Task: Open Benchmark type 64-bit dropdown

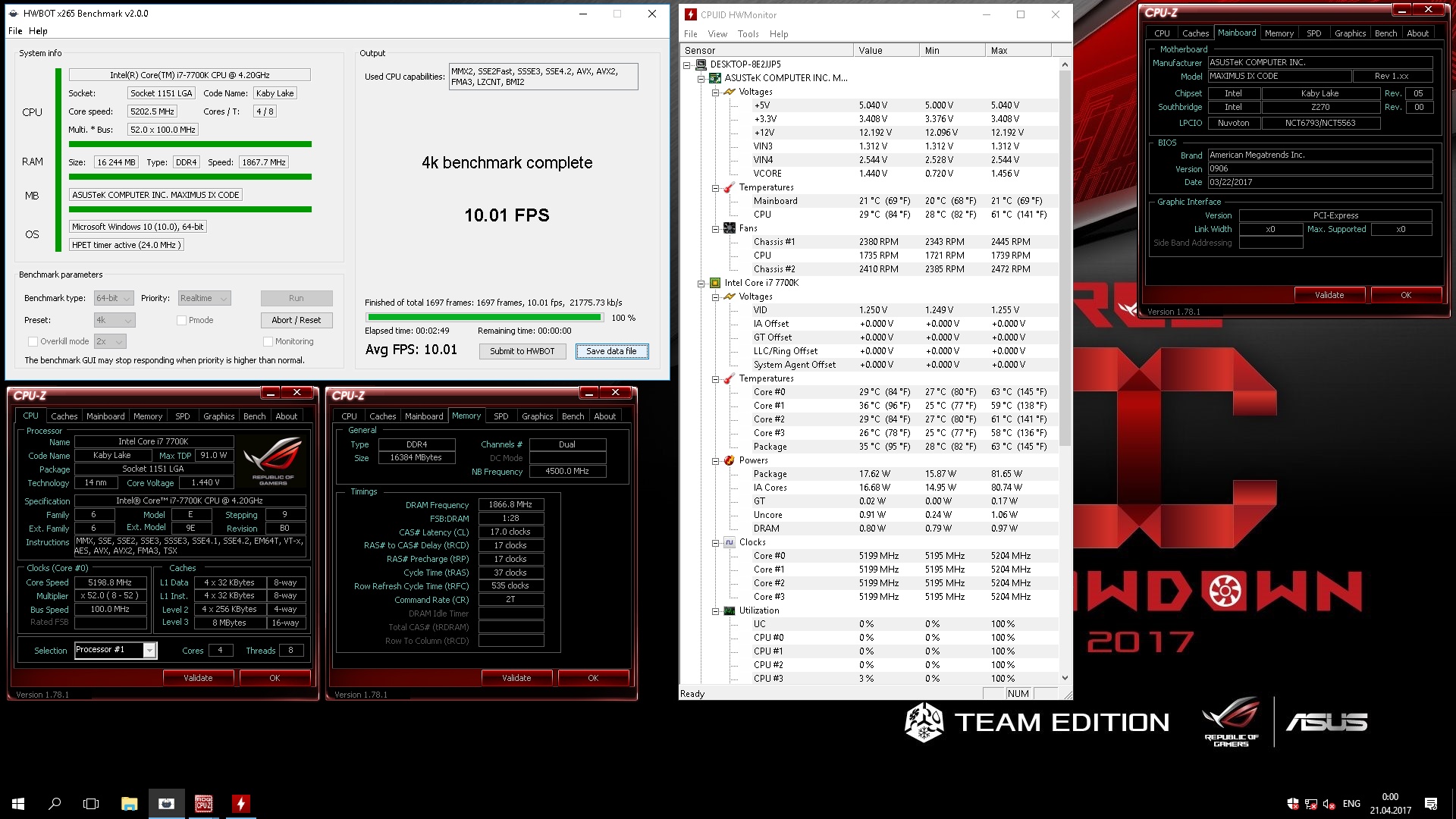Action: pos(114,298)
